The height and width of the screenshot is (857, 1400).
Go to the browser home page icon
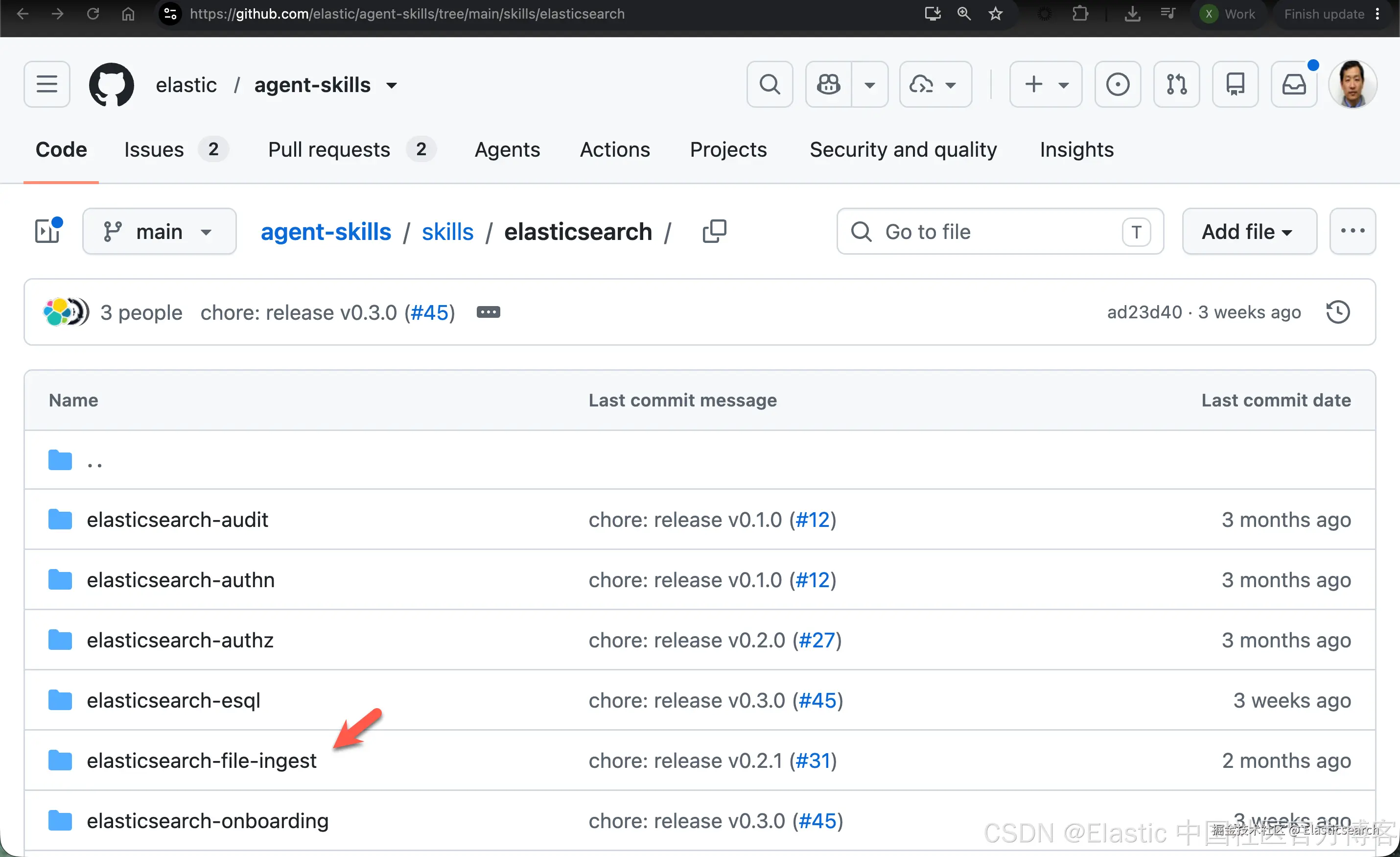pos(128,14)
